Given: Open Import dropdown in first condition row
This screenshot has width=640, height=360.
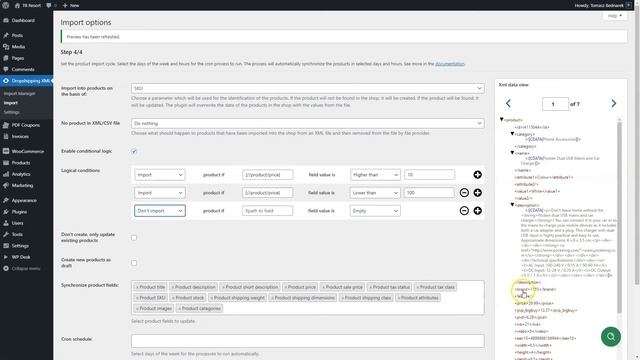Looking at the screenshot, I should tap(160, 175).
